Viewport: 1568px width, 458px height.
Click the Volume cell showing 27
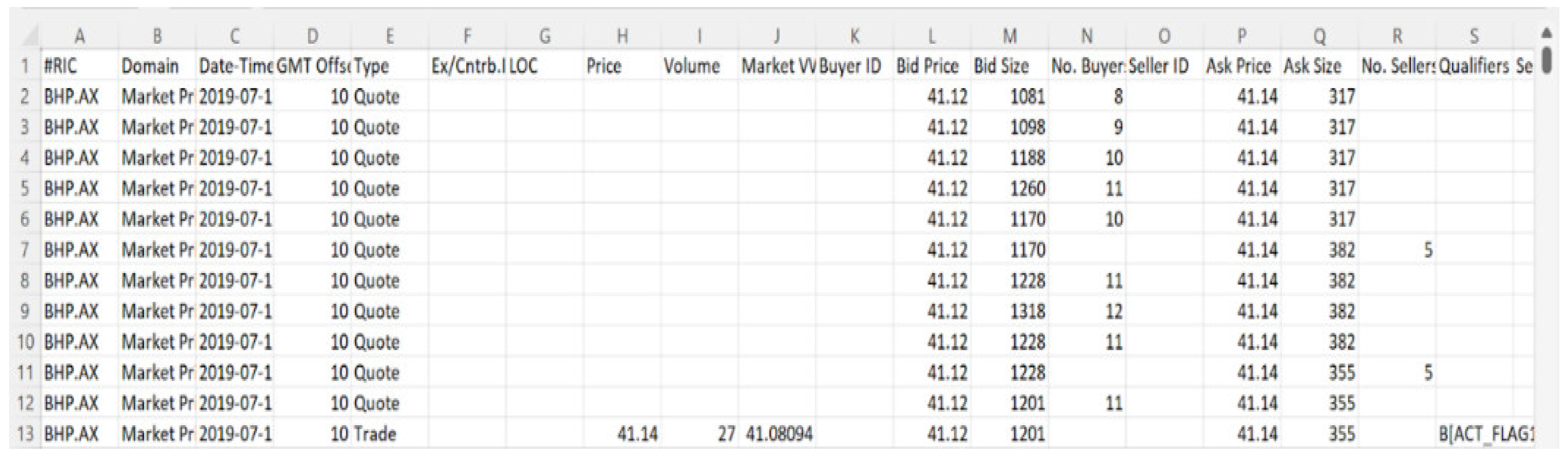click(700, 434)
